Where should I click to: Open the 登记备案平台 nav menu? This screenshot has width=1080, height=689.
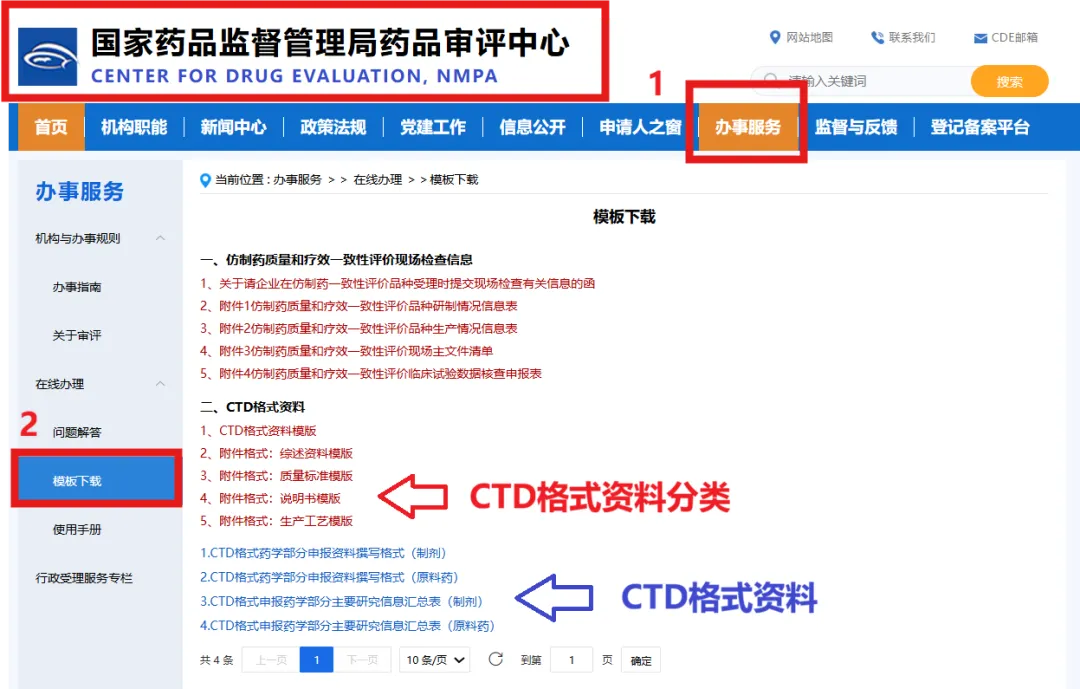(980, 127)
